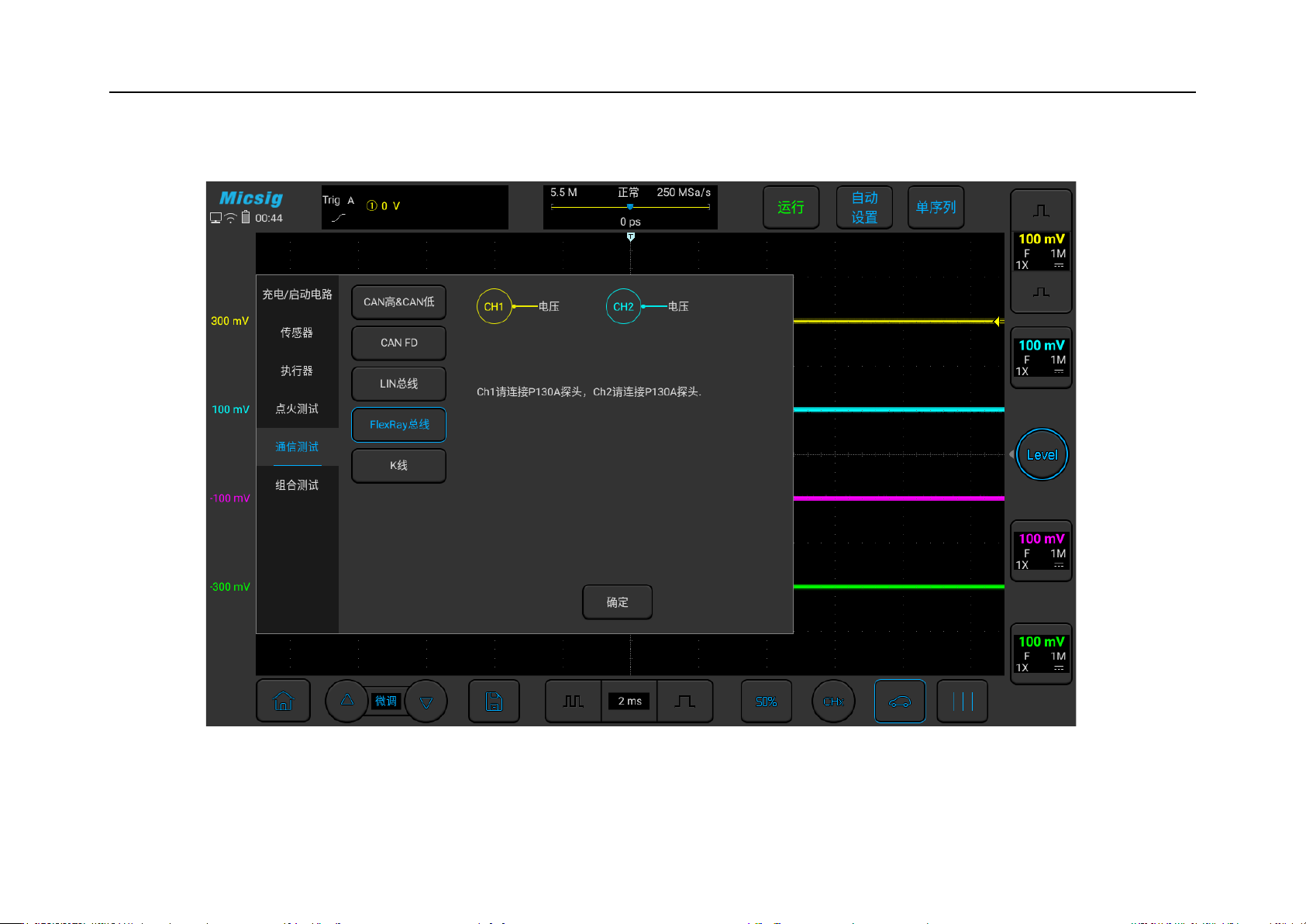This screenshot has height=924, width=1306.
Task: Open magenta channel 3 100 mV panel
Action: point(1041,551)
